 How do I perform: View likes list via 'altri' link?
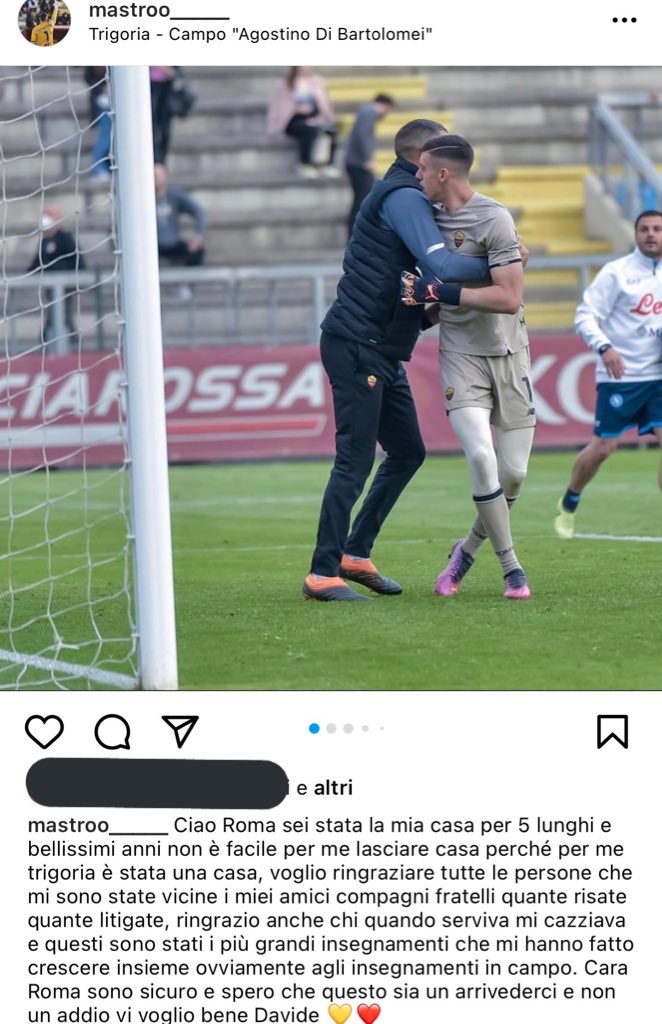333,788
